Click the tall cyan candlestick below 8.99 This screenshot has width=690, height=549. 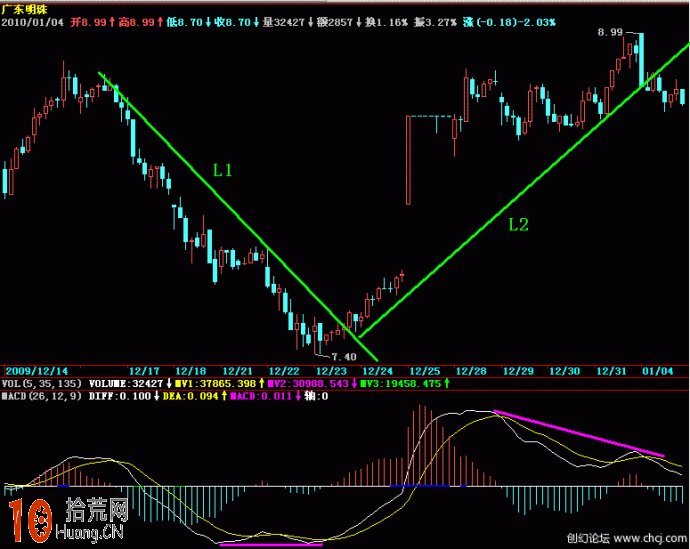[x=642, y=59]
